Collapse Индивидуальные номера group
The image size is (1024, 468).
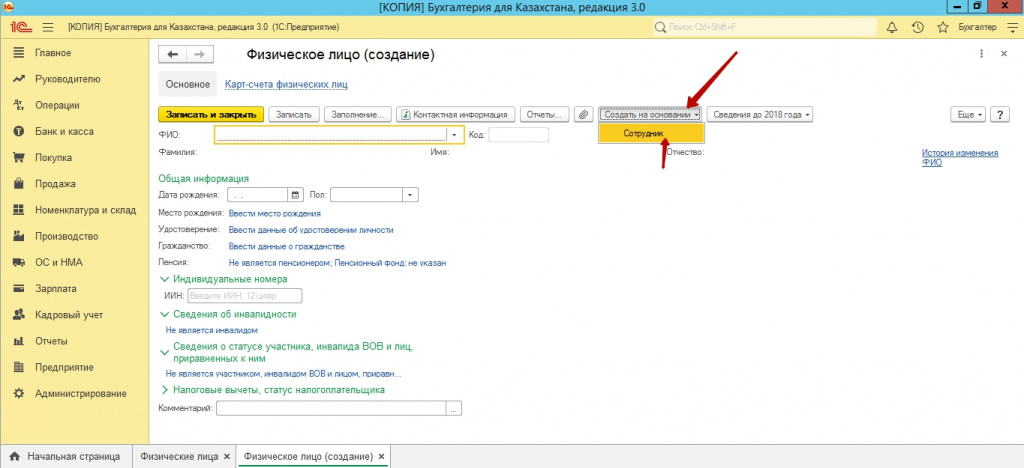click(x=164, y=279)
